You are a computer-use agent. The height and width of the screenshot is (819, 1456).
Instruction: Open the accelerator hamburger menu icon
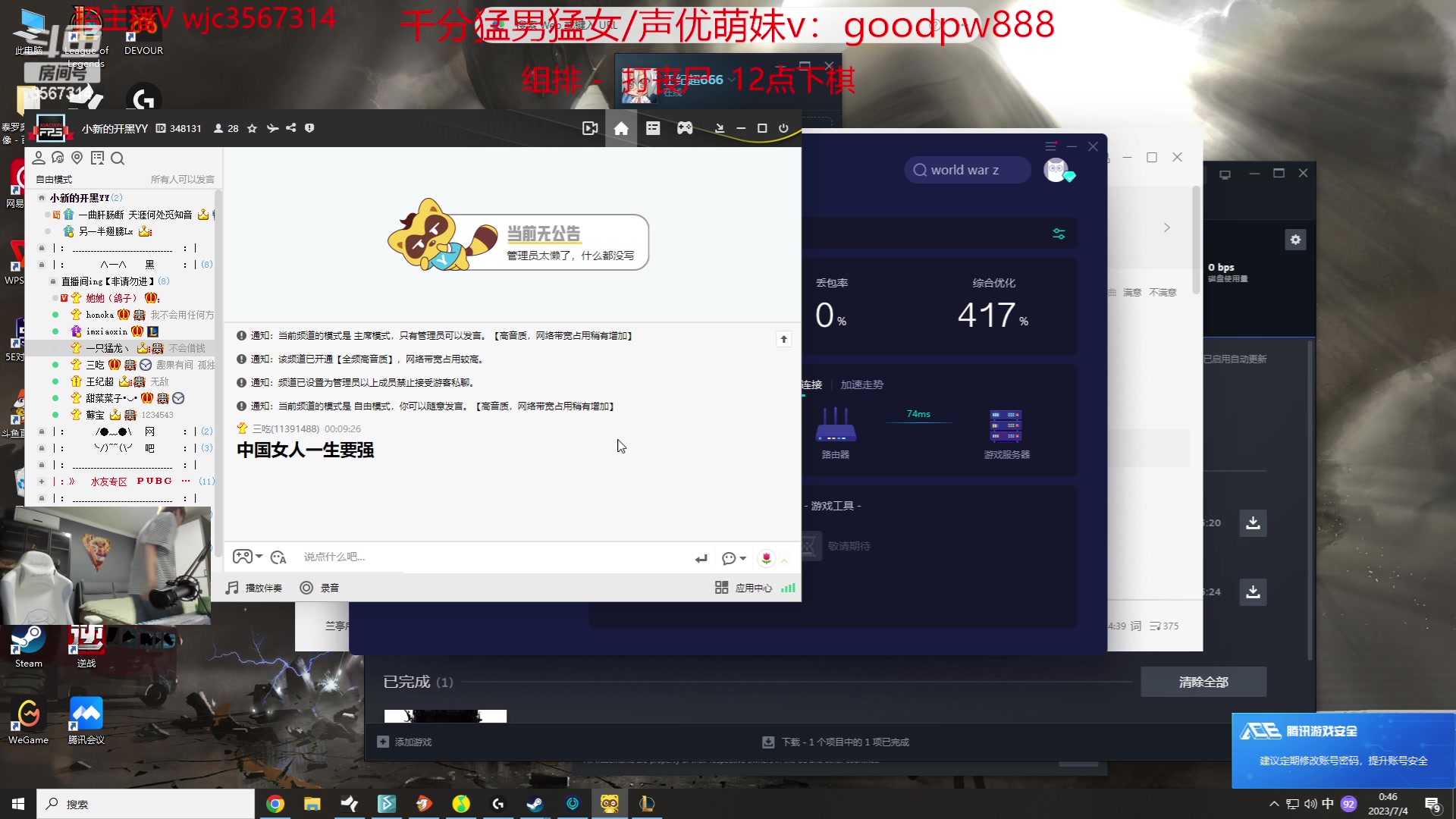(x=1050, y=146)
